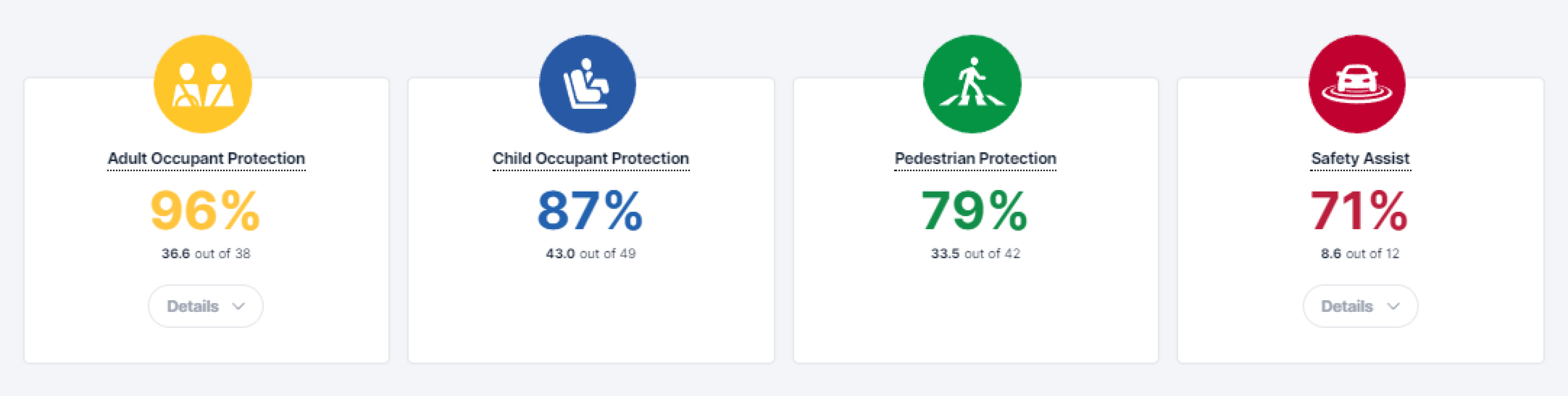Select the 33.5 out of 42 text
The height and width of the screenshot is (396, 1568).
pyautogui.click(x=975, y=253)
